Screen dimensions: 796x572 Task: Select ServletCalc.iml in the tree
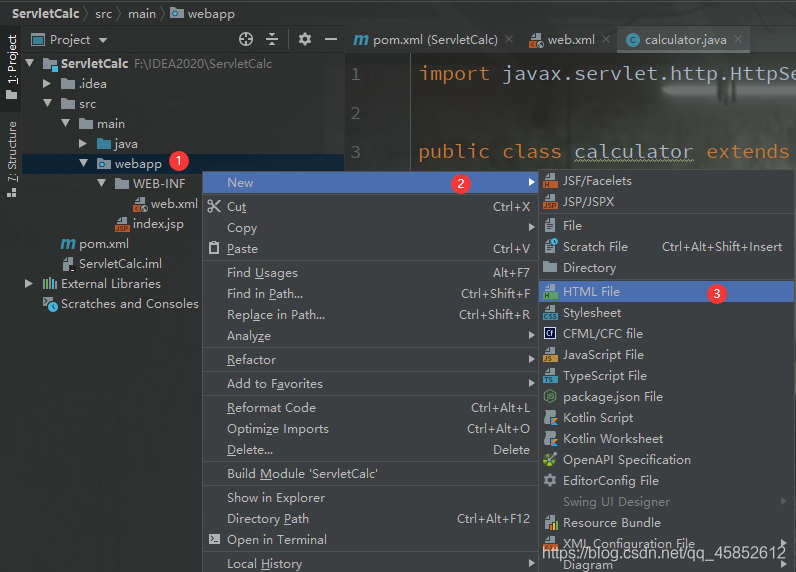(x=120, y=263)
